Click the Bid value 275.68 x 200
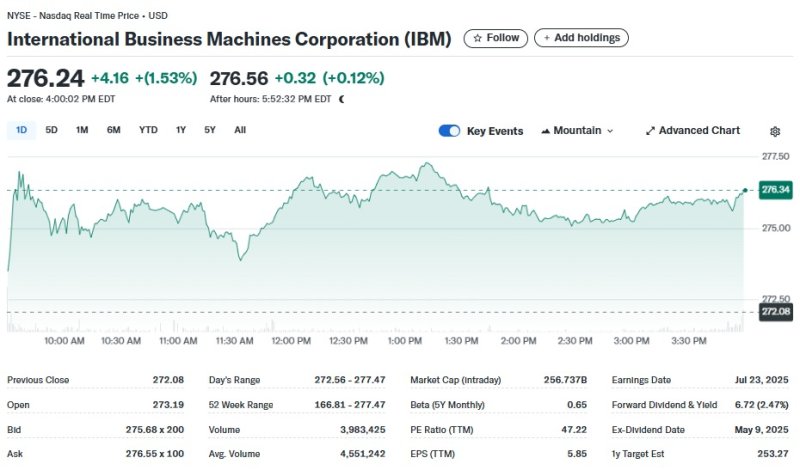Viewport: 800px width, 470px height. pyautogui.click(x=155, y=430)
